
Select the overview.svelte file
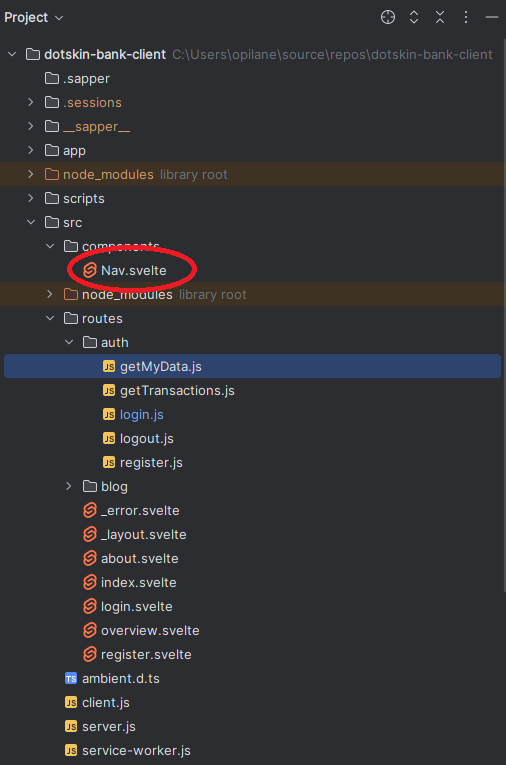(150, 630)
